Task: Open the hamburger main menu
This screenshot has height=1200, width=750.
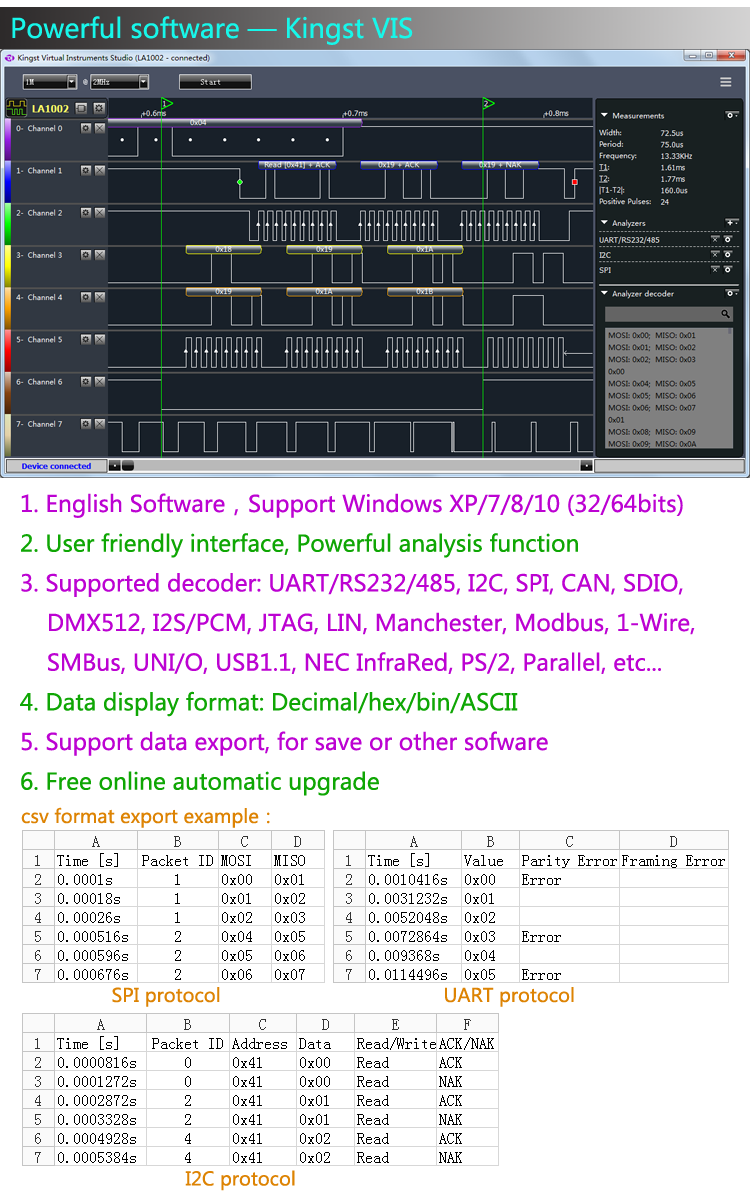Action: [726, 82]
